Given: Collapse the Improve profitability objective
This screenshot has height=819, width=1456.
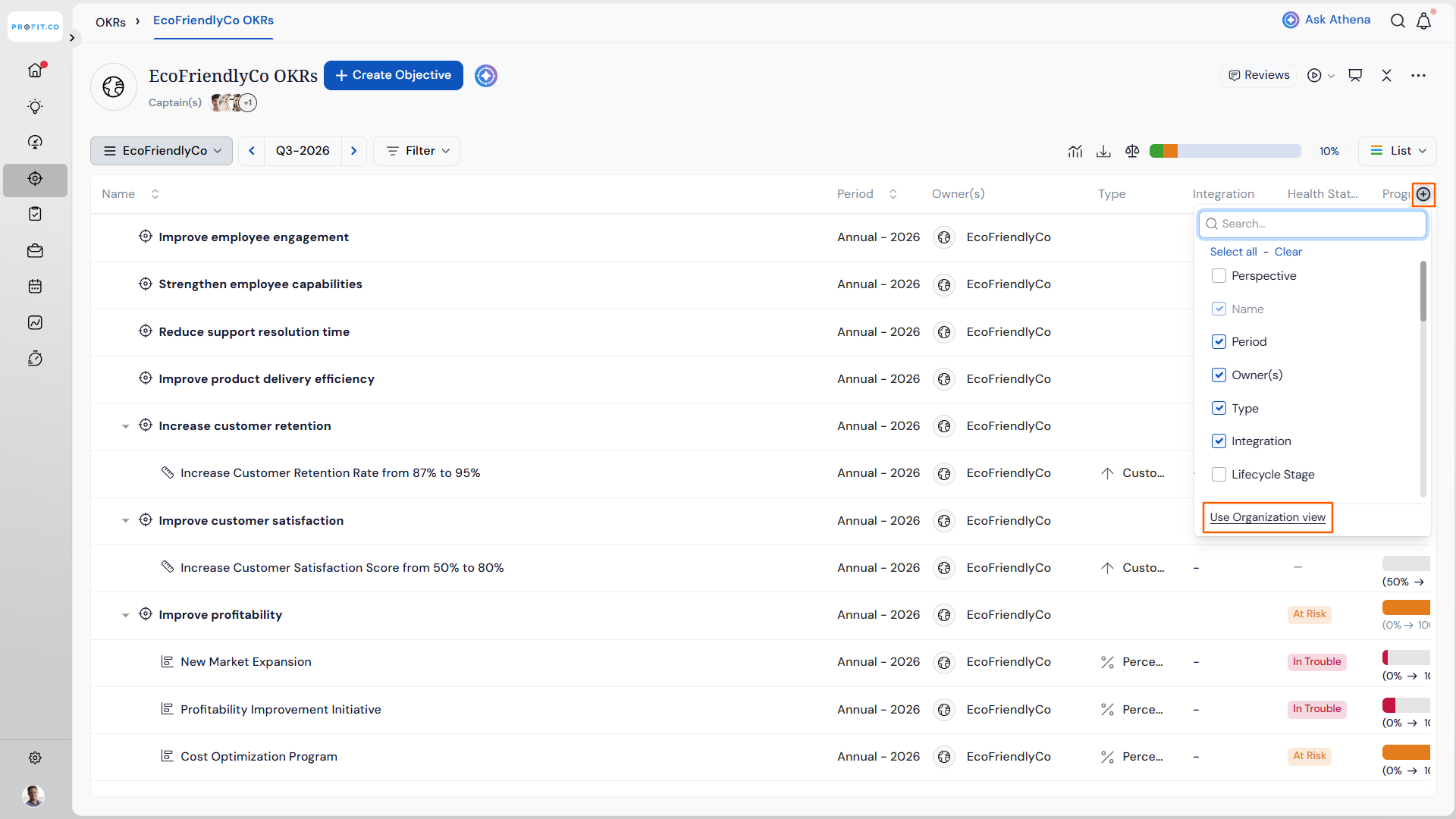Looking at the screenshot, I should [x=125, y=615].
